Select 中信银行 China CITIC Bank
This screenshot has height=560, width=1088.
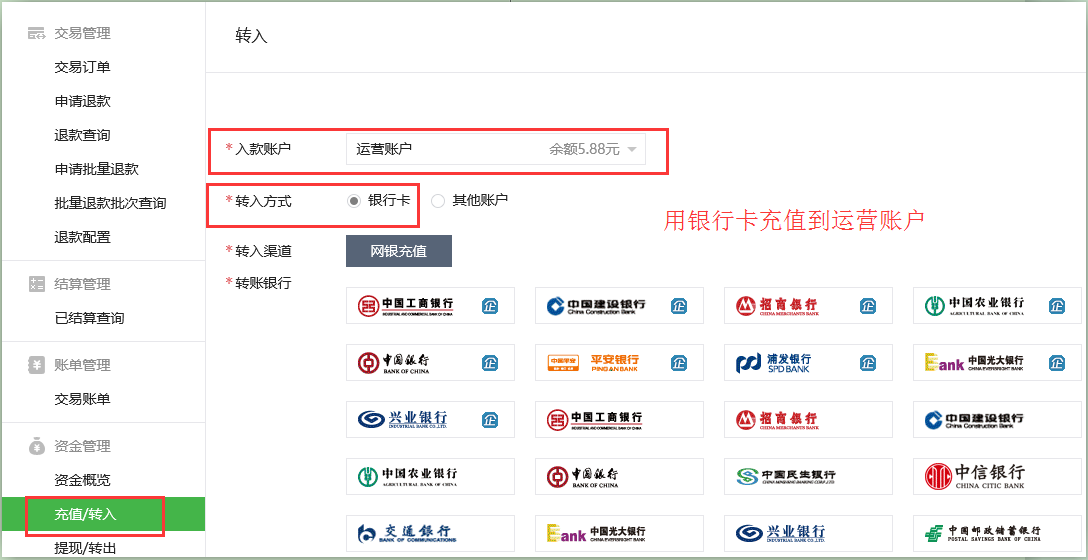pyautogui.click(x=997, y=476)
